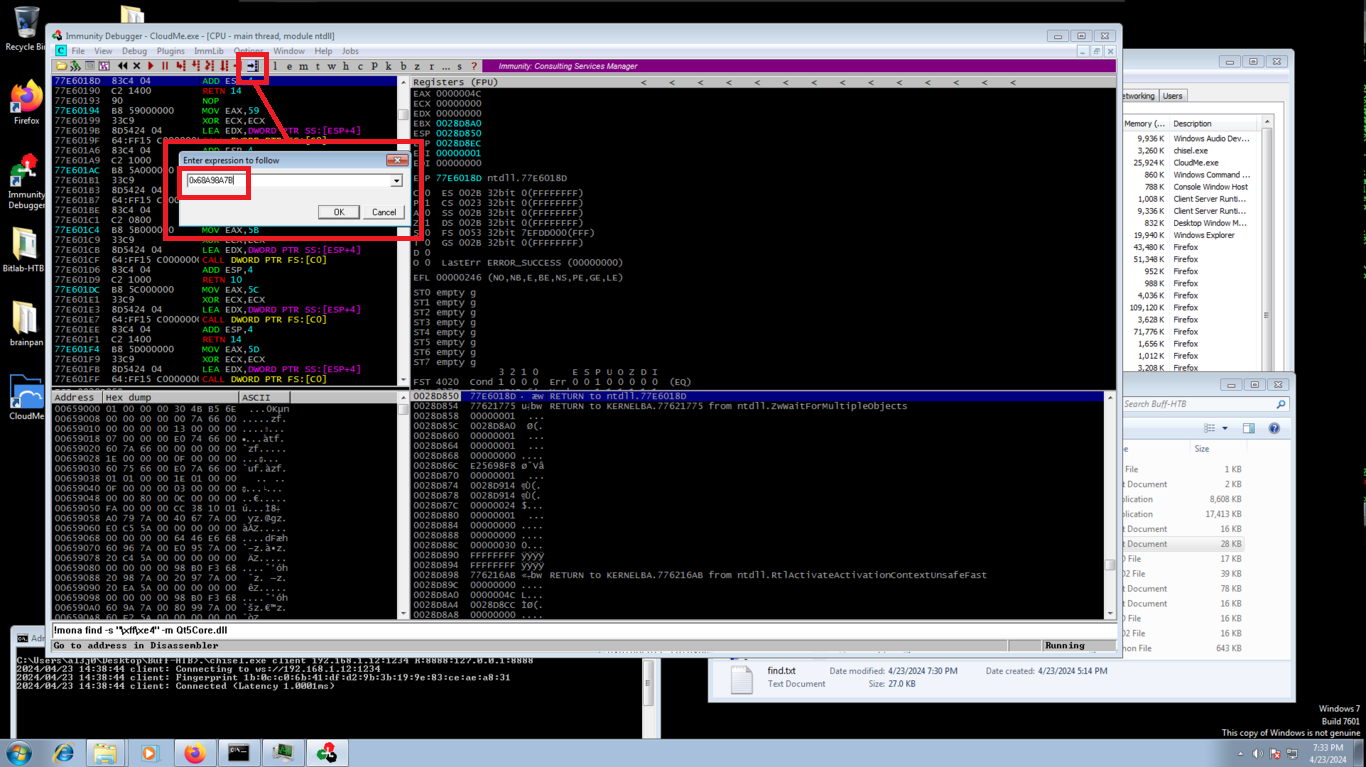The image size is (1366, 767).
Task: Open the breakpoints 'b' window
Action: 403,66
